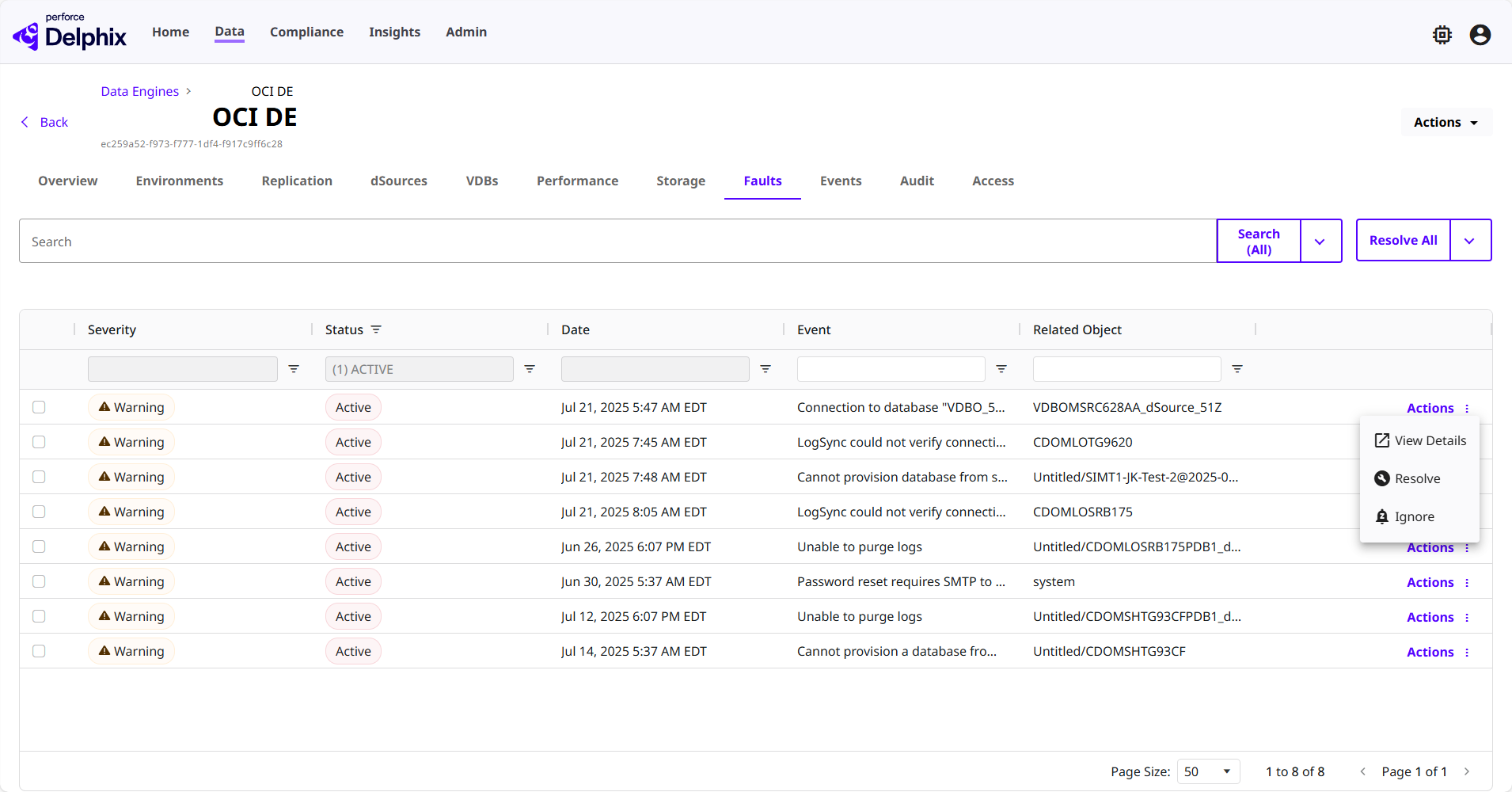The image size is (1512, 792).
Task: Open Status column header filter icon
Action: point(376,329)
